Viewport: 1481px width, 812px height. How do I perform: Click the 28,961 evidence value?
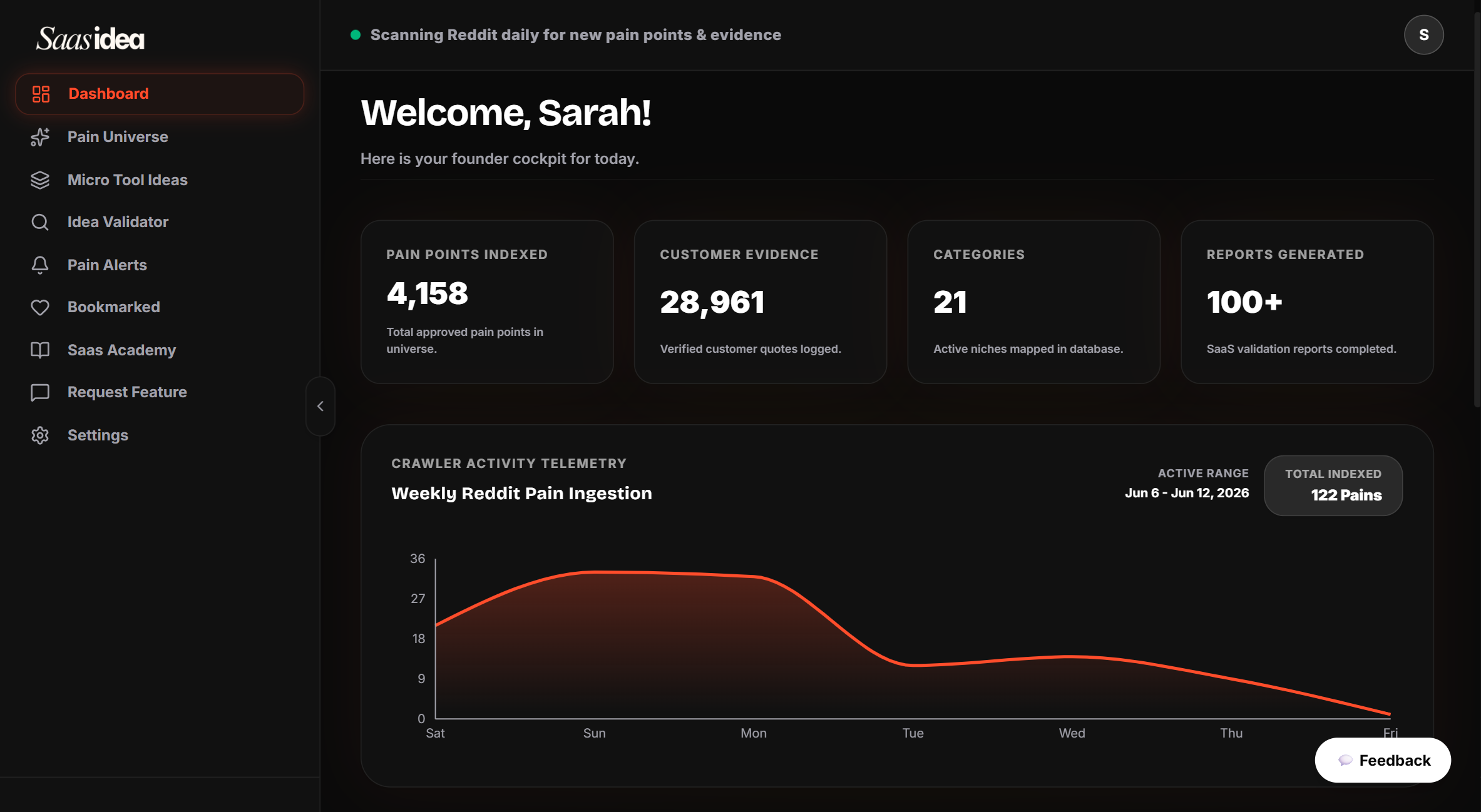(x=712, y=302)
